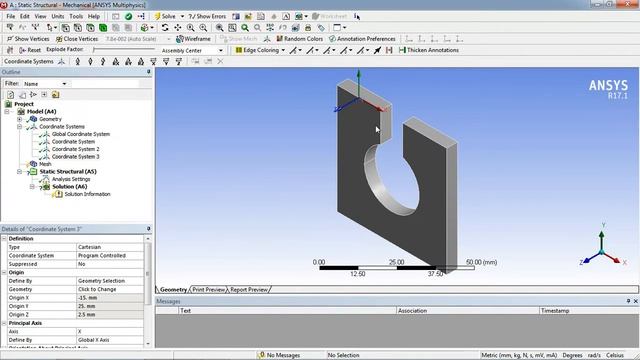Click the Reset explode button
The height and width of the screenshot is (360, 640).
tap(30, 50)
